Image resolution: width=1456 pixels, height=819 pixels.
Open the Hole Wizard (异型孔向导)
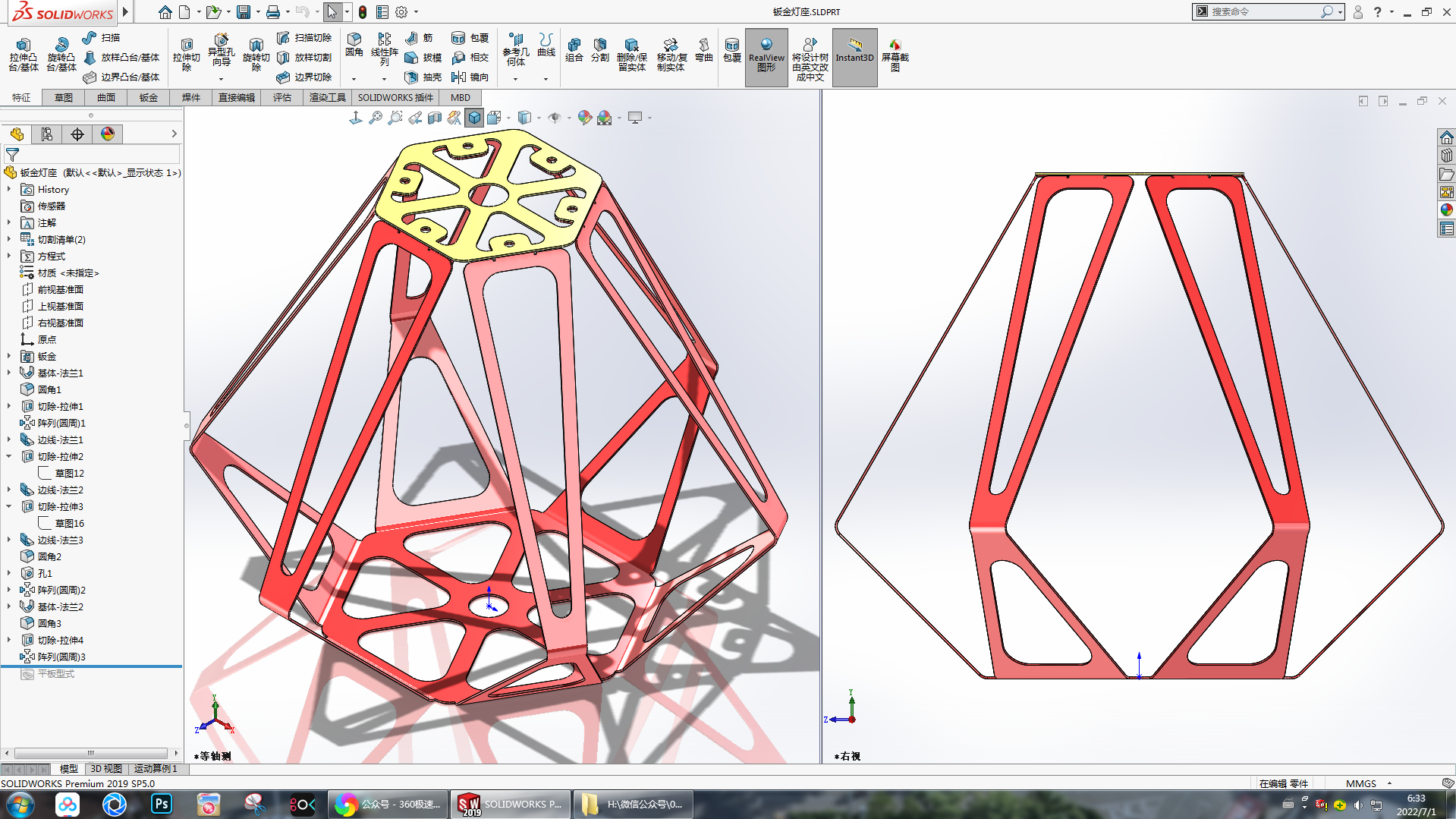coord(221,52)
